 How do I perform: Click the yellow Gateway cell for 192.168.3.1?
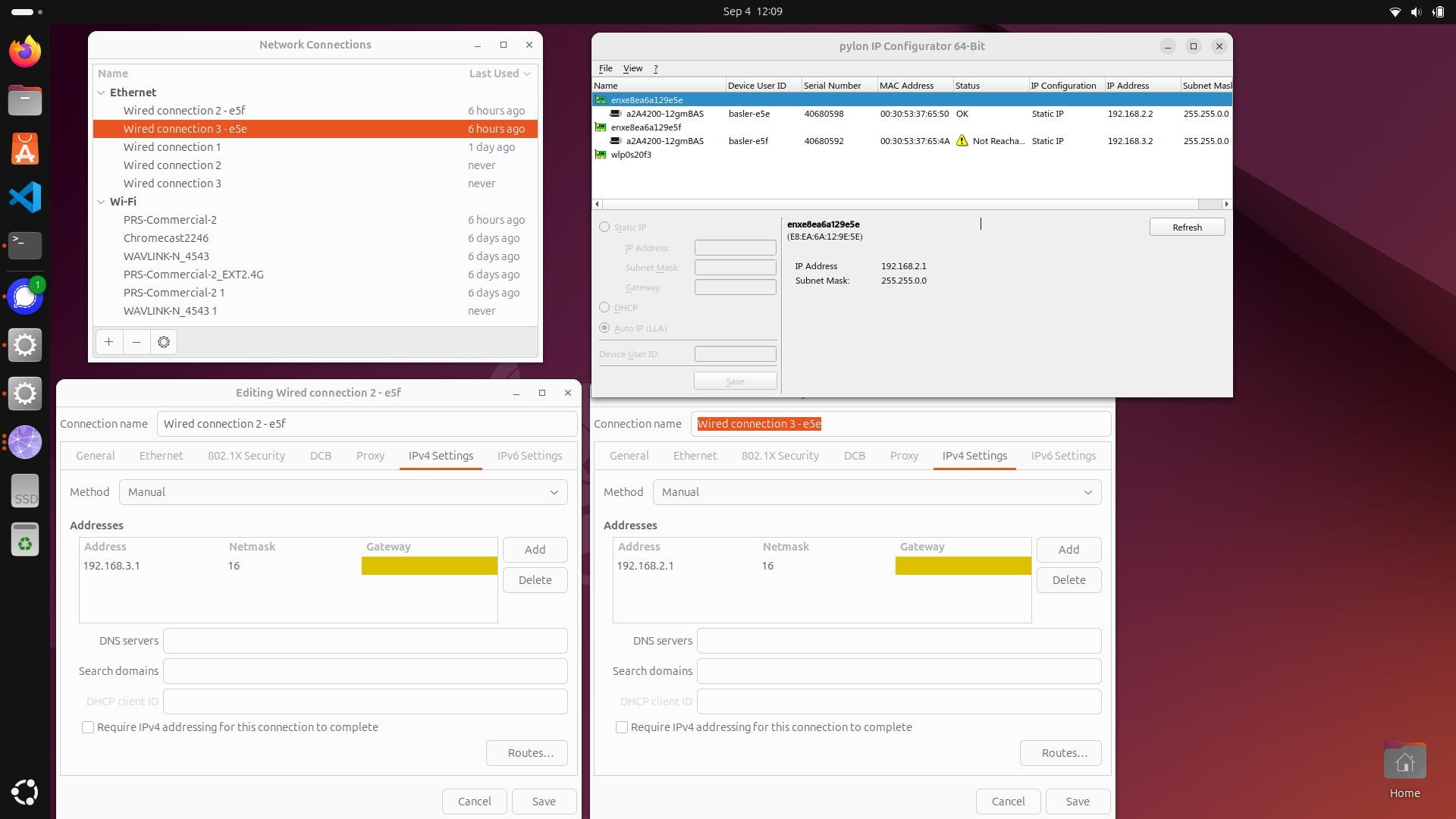[x=429, y=566]
